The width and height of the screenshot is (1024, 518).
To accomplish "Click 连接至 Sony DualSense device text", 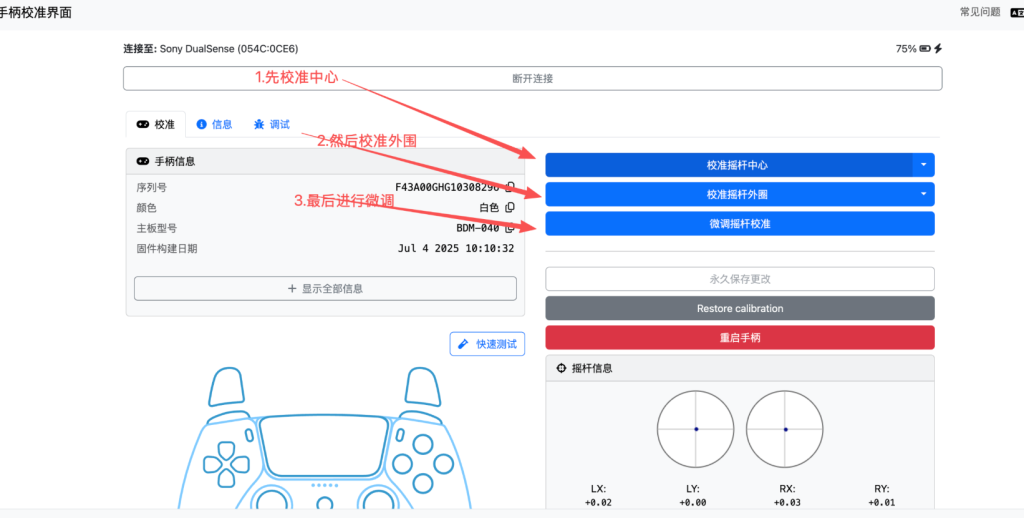I will click(211, 48).
